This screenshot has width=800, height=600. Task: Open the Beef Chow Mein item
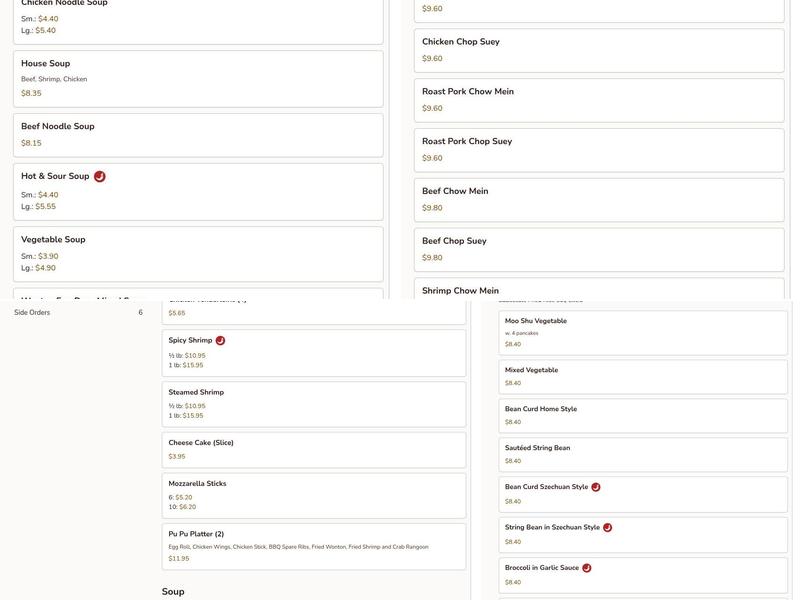coord(599,199)
